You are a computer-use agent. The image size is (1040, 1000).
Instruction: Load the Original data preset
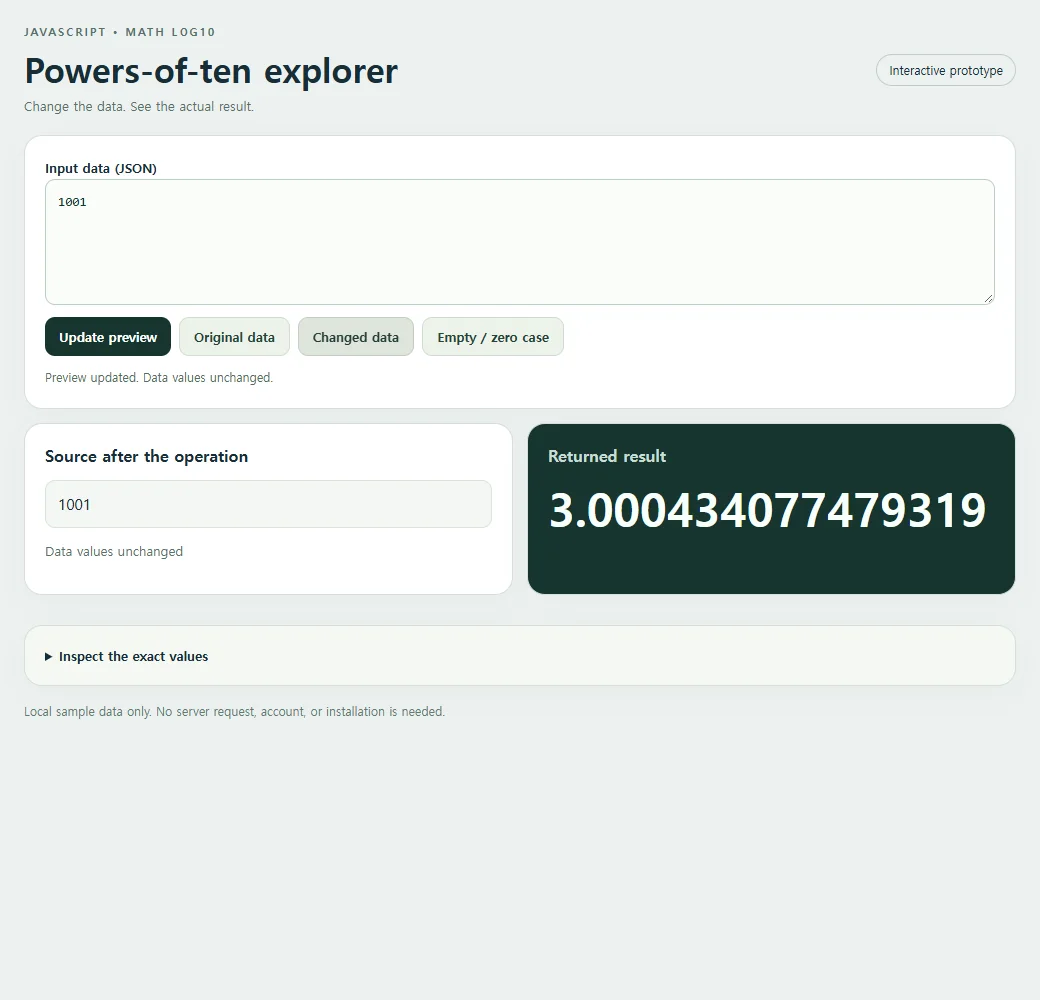pos(234,337)
